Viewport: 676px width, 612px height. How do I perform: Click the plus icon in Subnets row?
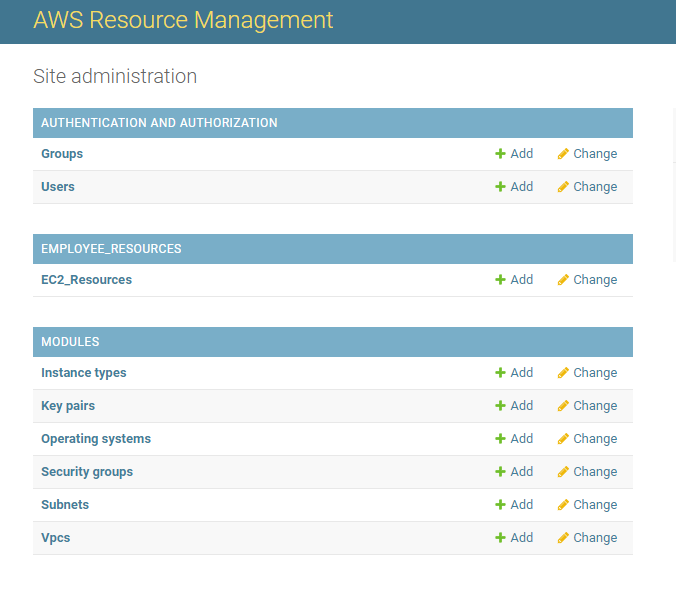(x=500, y=505)
